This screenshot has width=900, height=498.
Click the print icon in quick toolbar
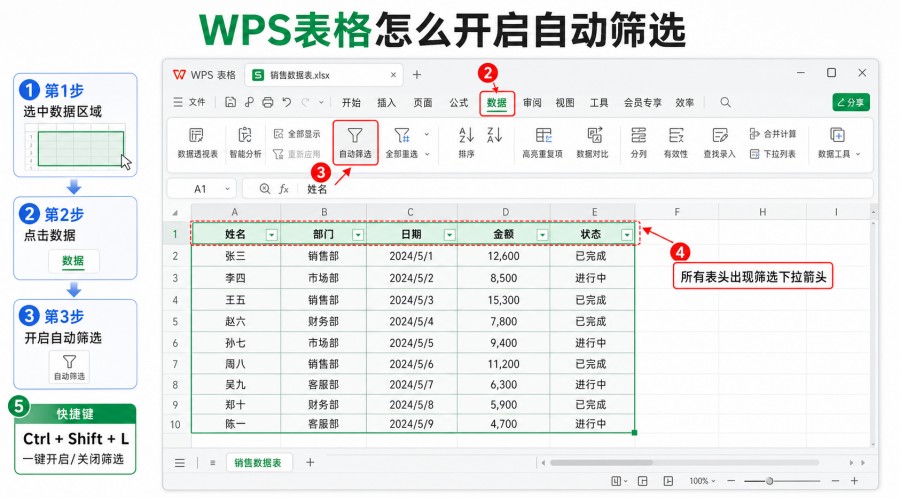[x=267, y=102]
